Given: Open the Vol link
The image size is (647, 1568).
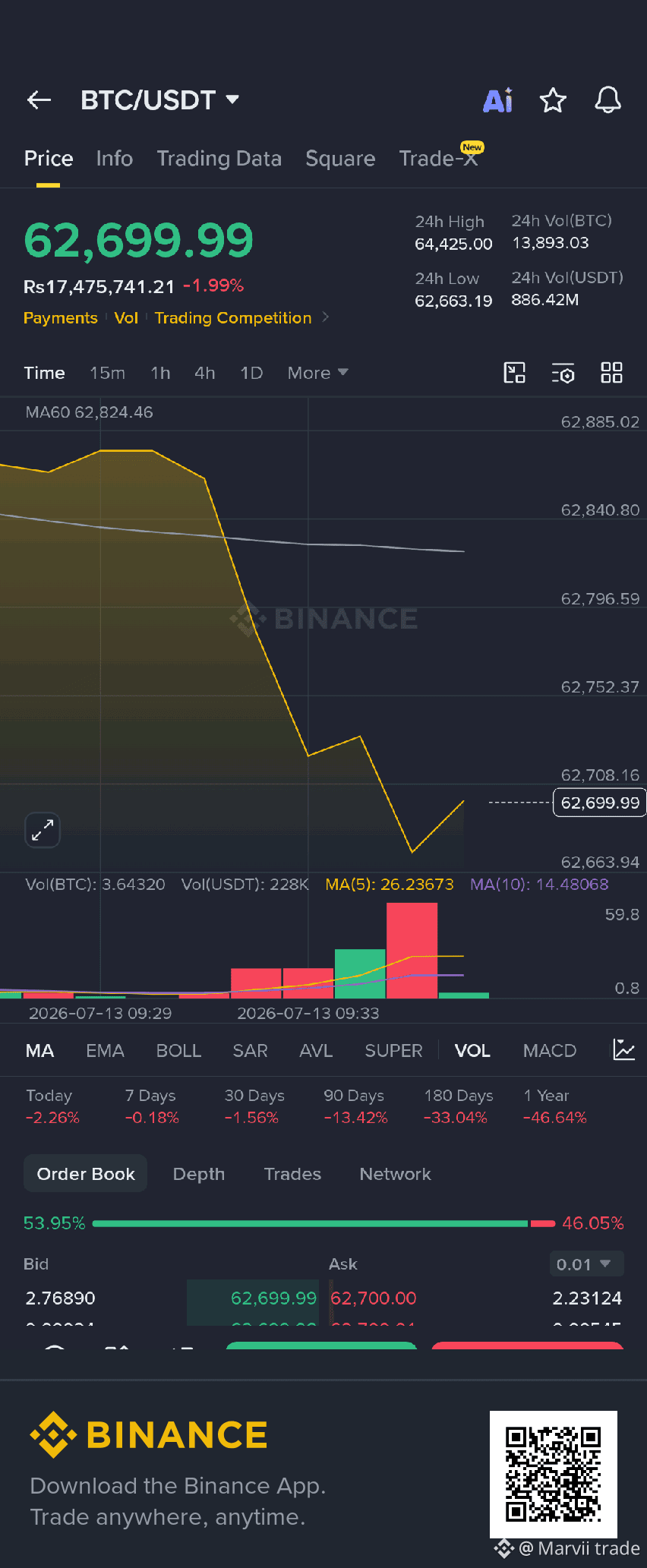Looking at the screenshot, I should [x=126, y=317].
